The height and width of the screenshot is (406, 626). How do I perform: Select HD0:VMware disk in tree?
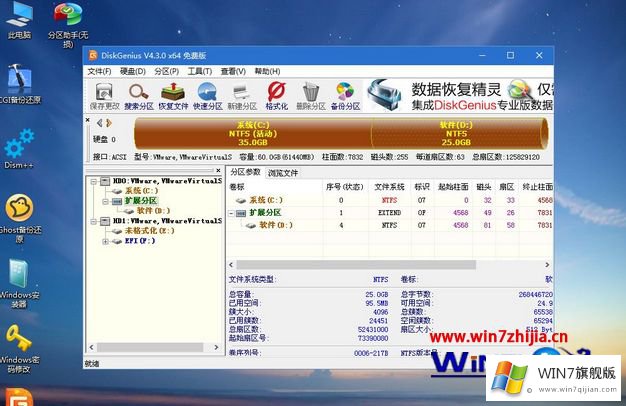click(167, 181)
